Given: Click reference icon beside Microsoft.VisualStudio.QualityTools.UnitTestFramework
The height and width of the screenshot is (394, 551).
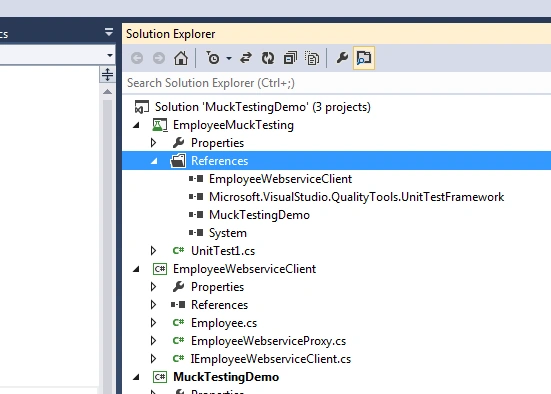Looking at the screenshot, I should (x=196, y=197).
